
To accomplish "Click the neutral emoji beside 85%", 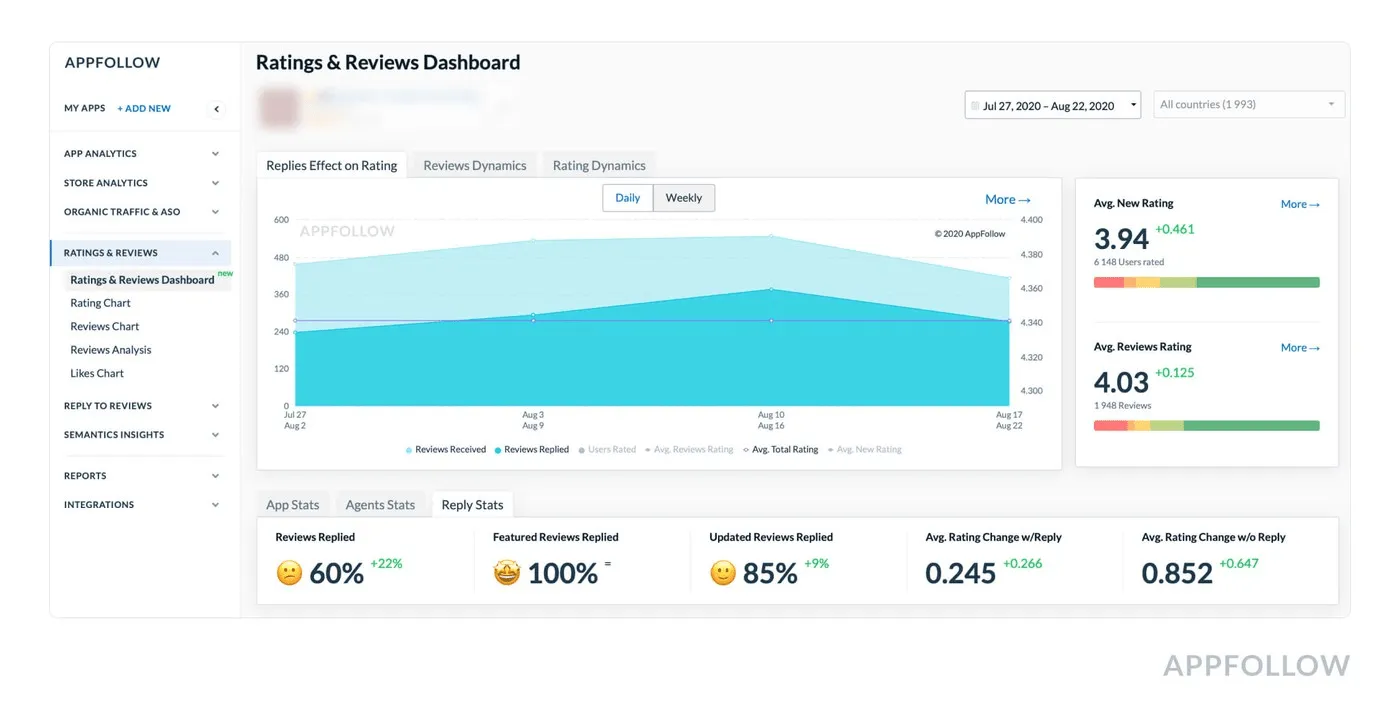I will click(x=723, y=573).
